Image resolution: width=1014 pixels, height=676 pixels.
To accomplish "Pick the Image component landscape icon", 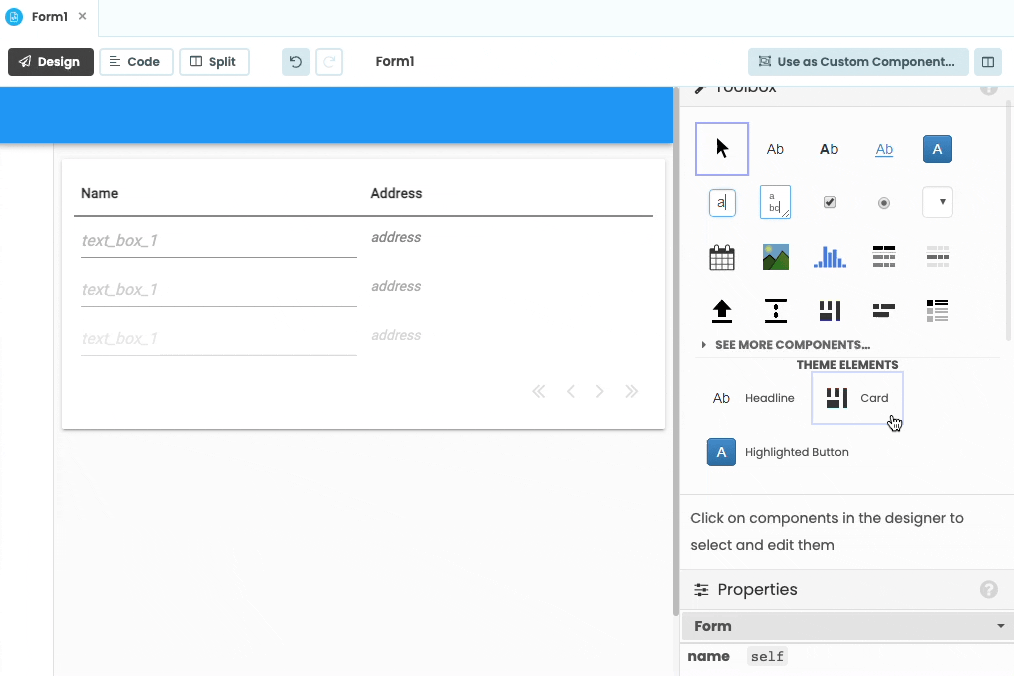I will click(x=775, y=257).
